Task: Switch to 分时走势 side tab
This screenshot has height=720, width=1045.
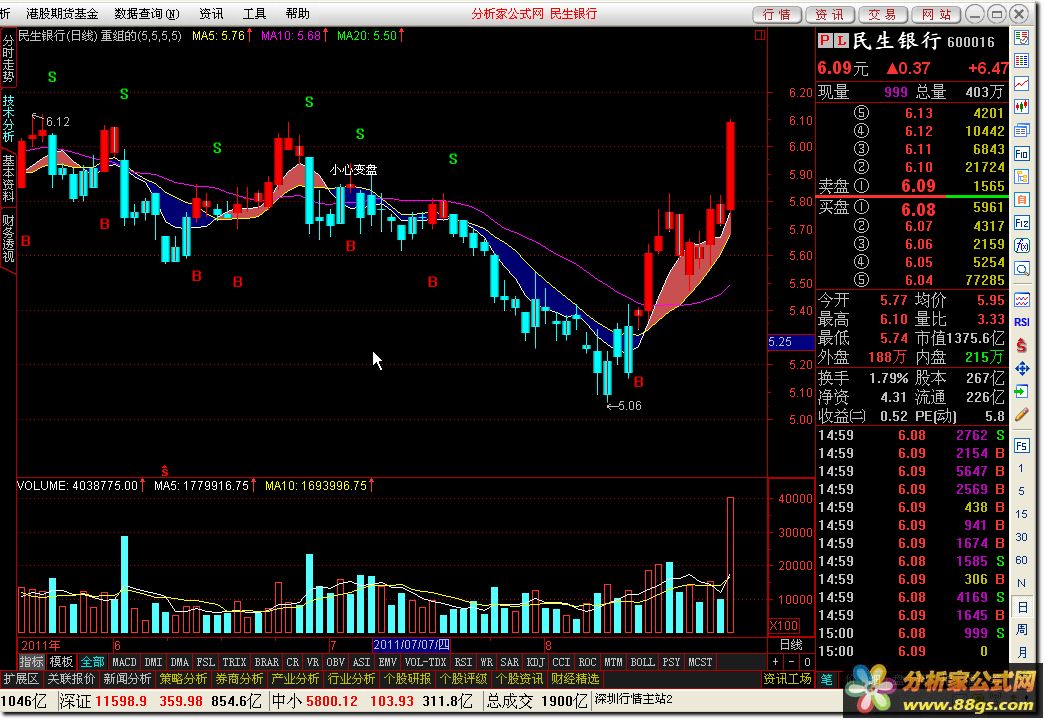Action: coord(8,58)
